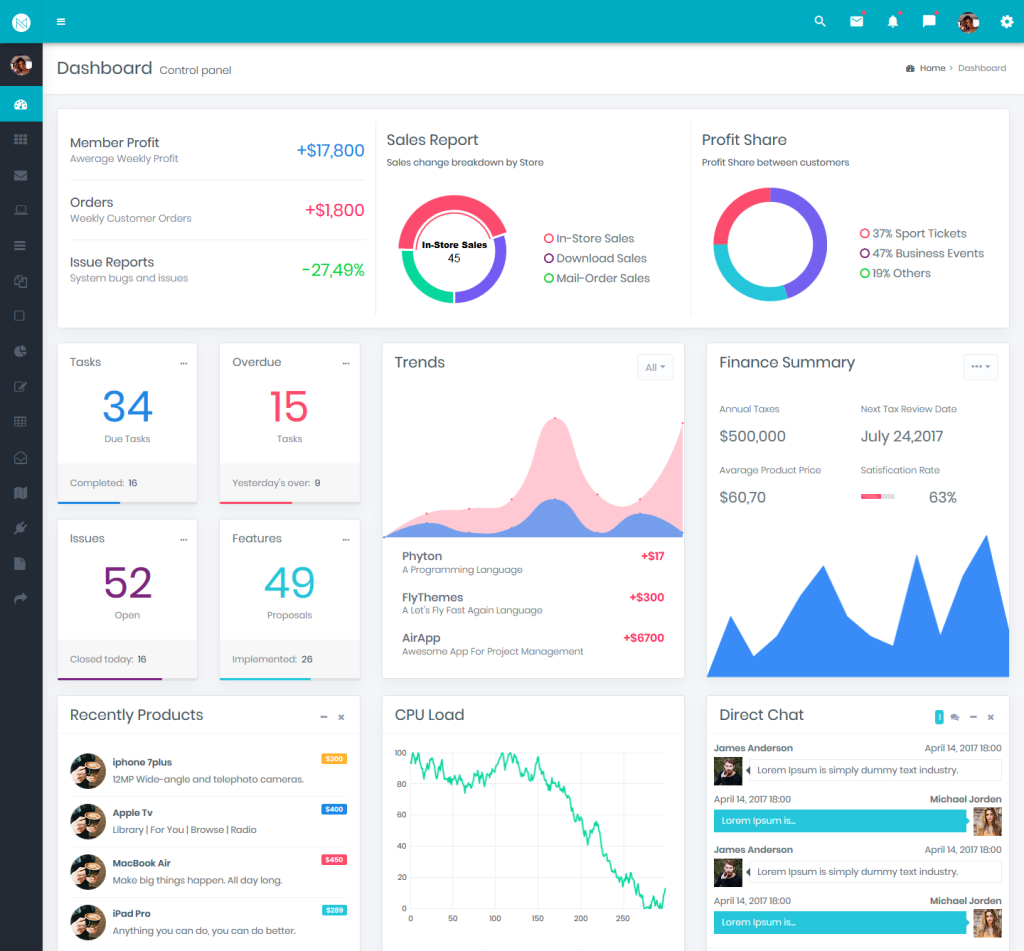Open the maps icon in the left sidebar
The image size is (1024, 951).
(20, 492)
